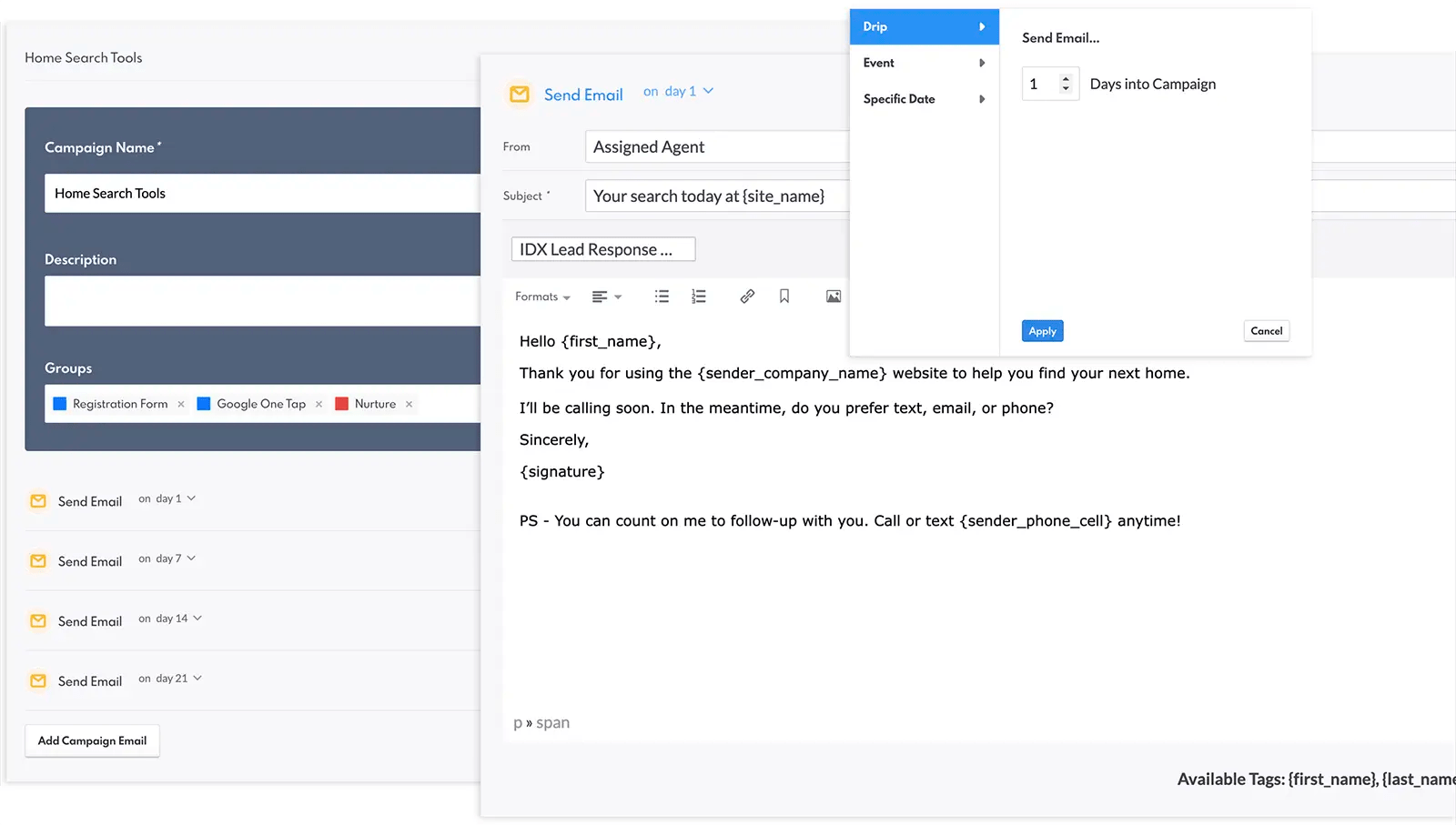Remove the Google One Tap group tag
Viewport: 1456px width, 825px height.
point(318,404)
